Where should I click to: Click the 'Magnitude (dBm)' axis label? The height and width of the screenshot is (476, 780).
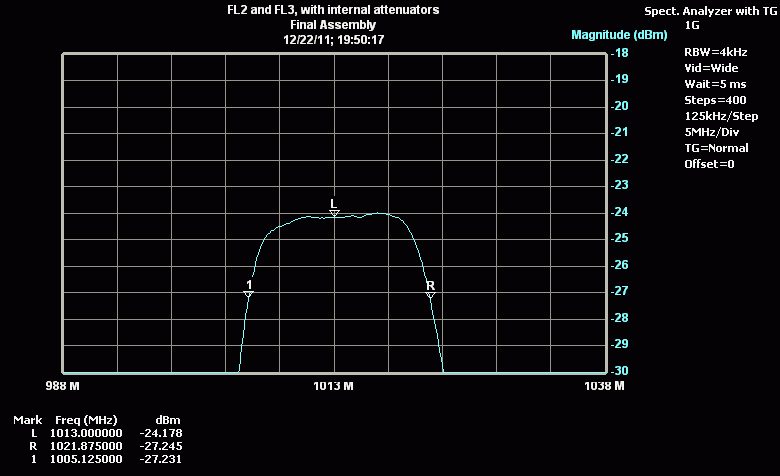point(619,35)
